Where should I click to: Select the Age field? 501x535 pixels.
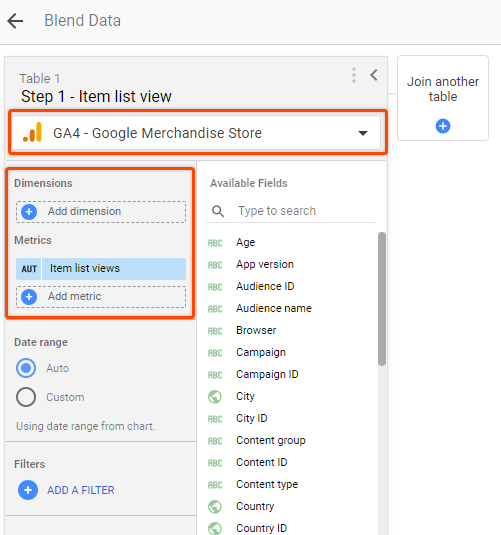(245, 242)
